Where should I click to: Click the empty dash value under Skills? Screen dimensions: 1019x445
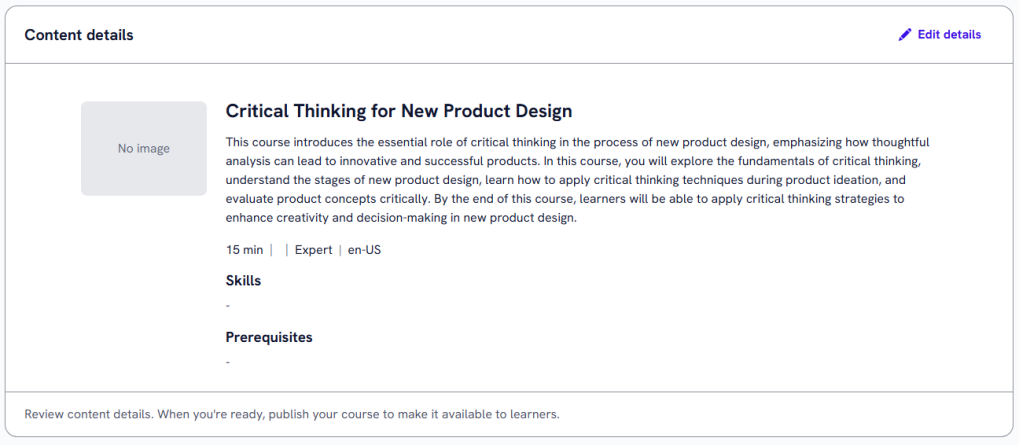tap(228, 305)
